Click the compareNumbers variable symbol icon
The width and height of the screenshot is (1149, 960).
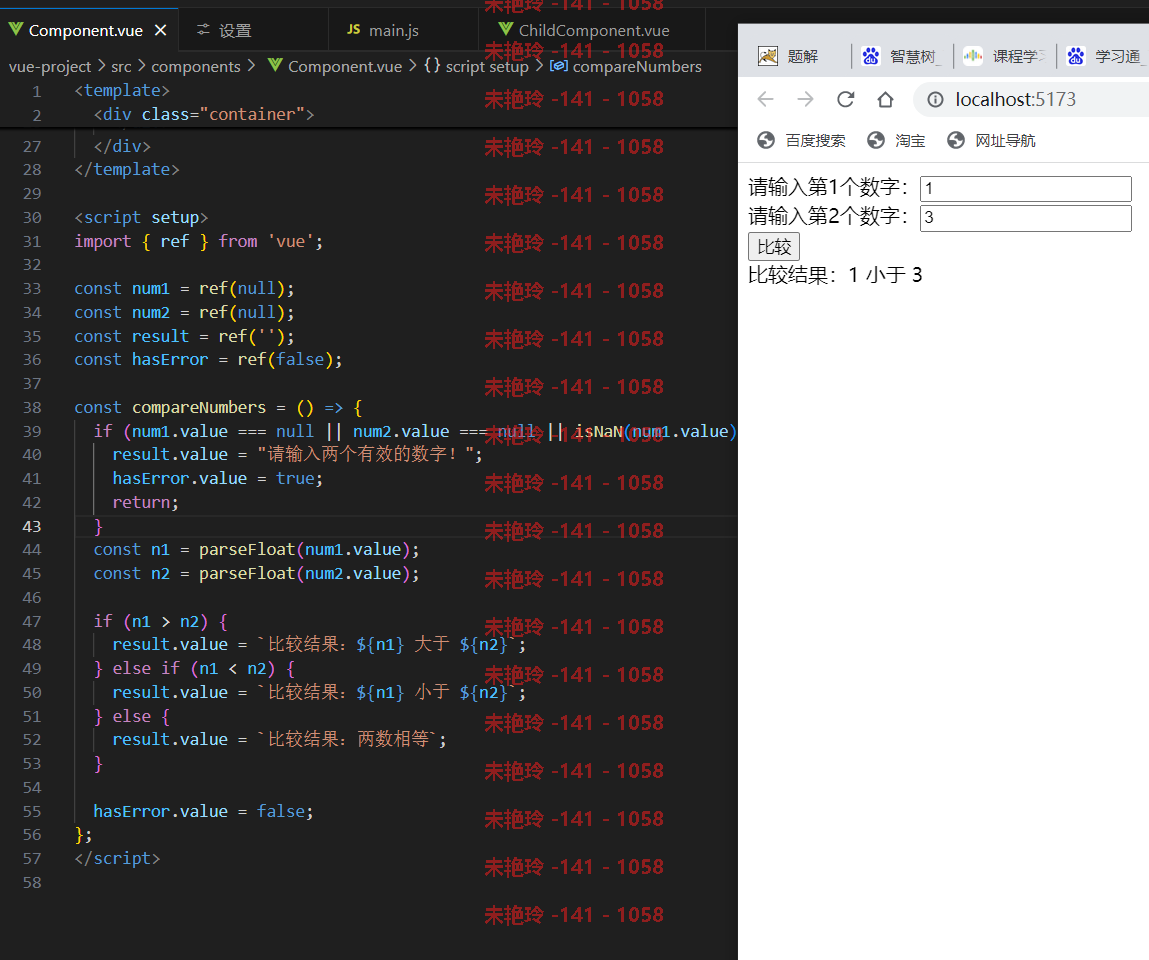coord(559,66)
